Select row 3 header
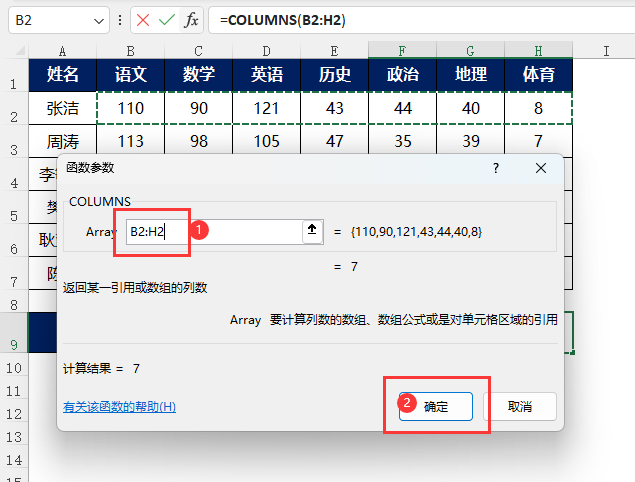Screen dimensions: 635x482 (x=14, y=141)
